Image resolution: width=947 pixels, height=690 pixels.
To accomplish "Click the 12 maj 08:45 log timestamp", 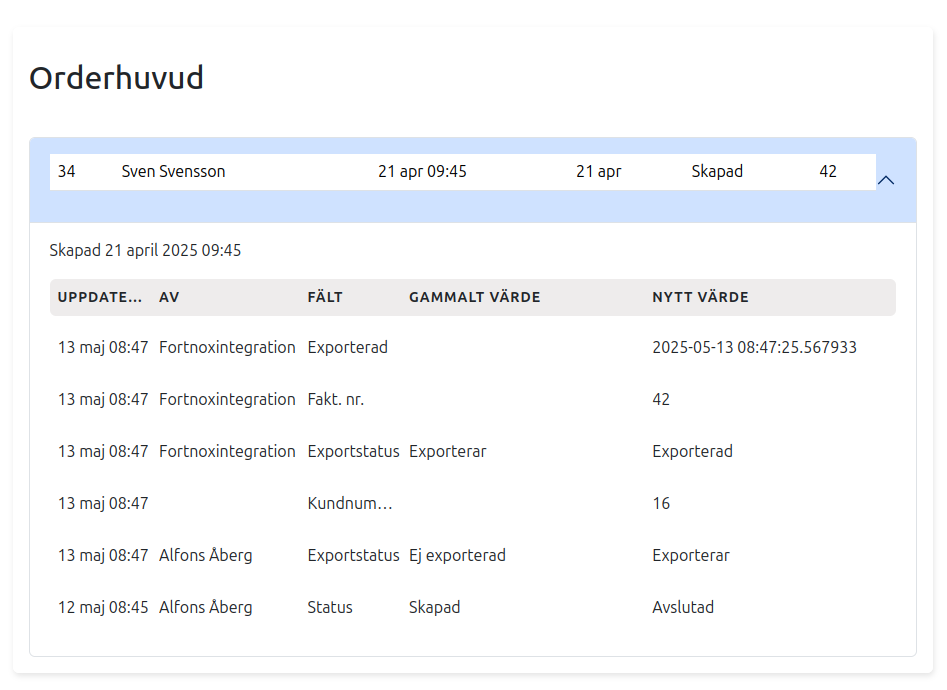I will tap(103, 607).
